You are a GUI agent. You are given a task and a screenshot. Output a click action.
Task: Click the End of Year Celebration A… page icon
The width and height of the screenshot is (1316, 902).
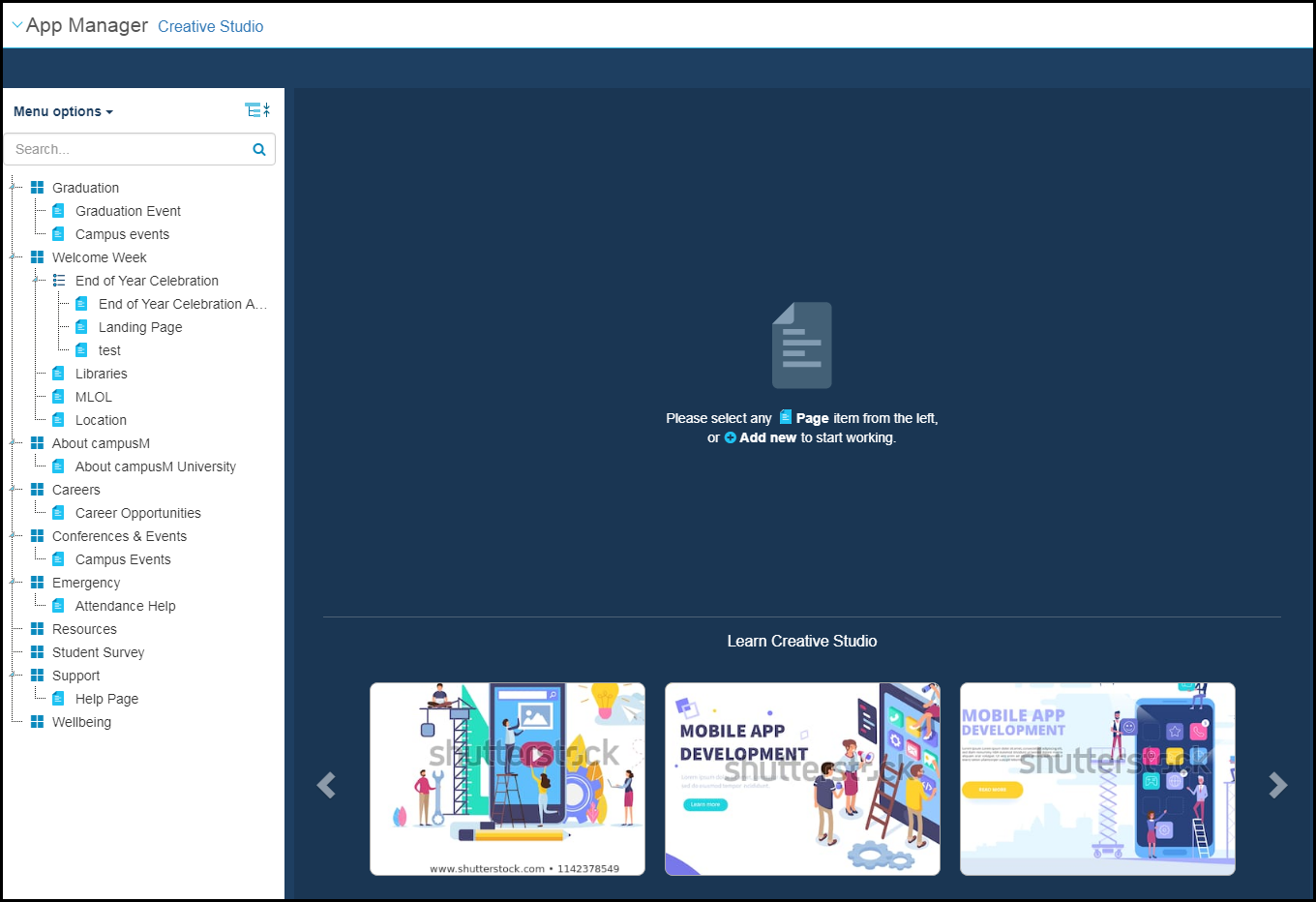pyautogui.click(x=81, y=304)
